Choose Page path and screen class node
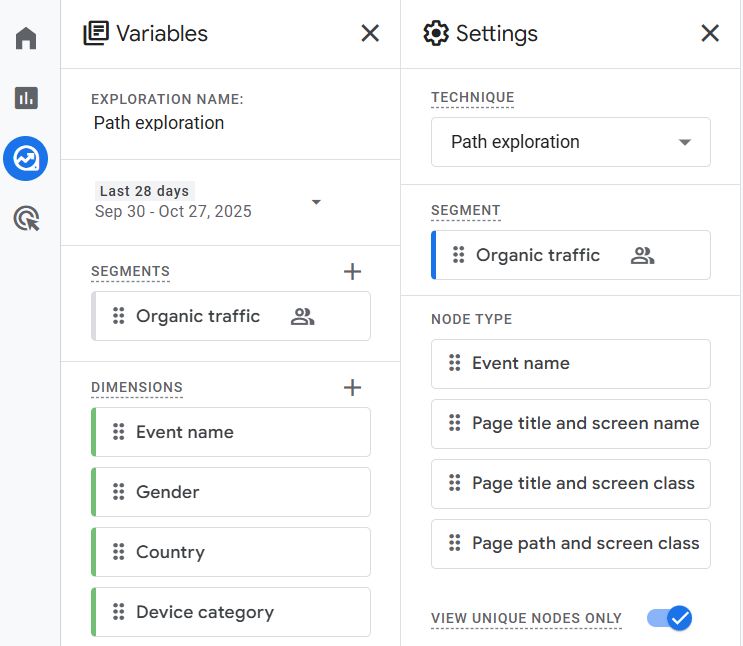Screen dimensions: 743x646 tap(570, 544)
